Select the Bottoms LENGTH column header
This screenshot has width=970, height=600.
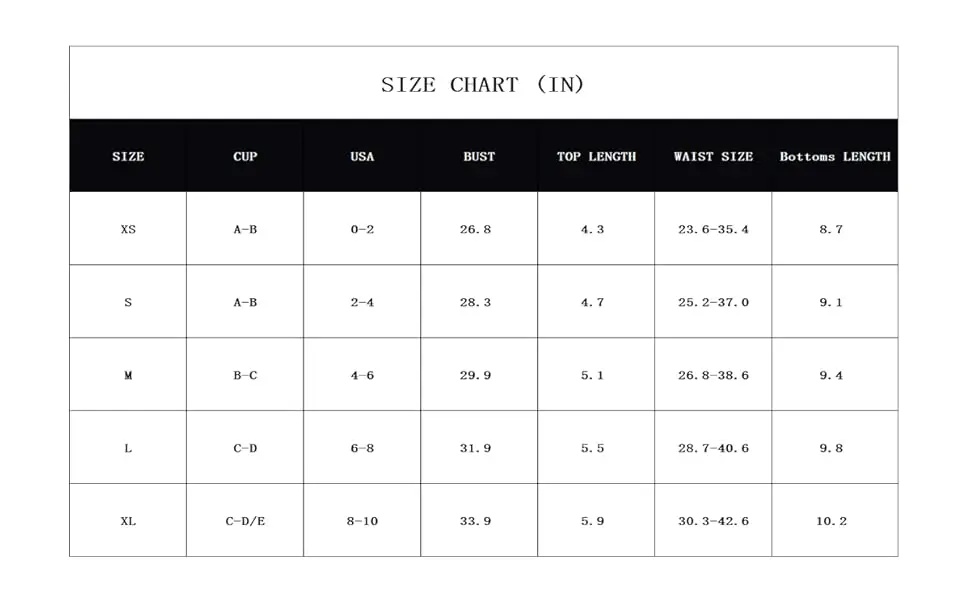[x=835, y=156]
